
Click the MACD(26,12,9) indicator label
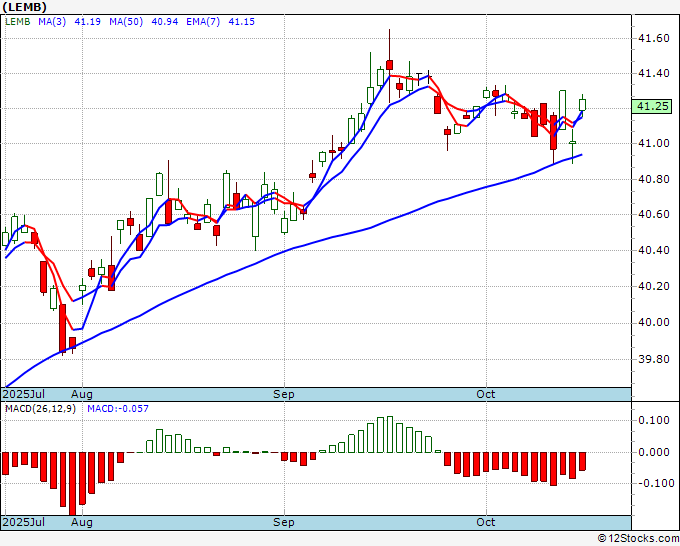pyautogui.click(x=40, y=409)
